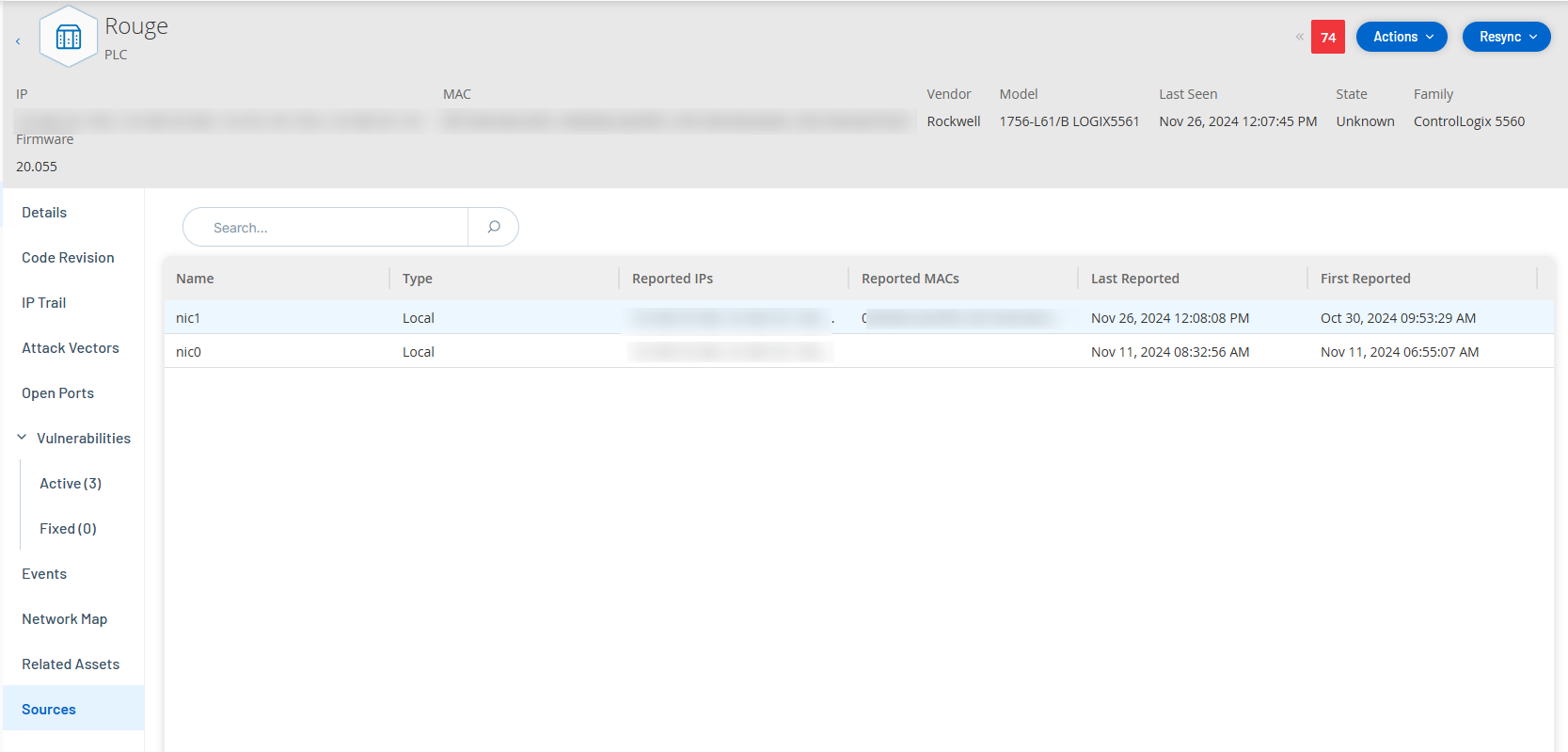Show Fixed (0) vulnerabilities
Screen dimensions: 1568x752
[x=68, y=529]
